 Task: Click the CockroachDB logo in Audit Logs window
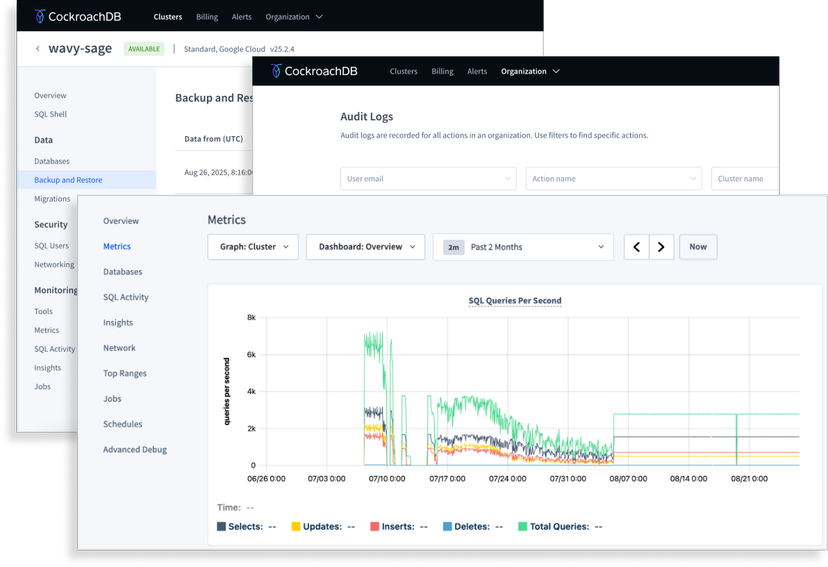point(314,71)
